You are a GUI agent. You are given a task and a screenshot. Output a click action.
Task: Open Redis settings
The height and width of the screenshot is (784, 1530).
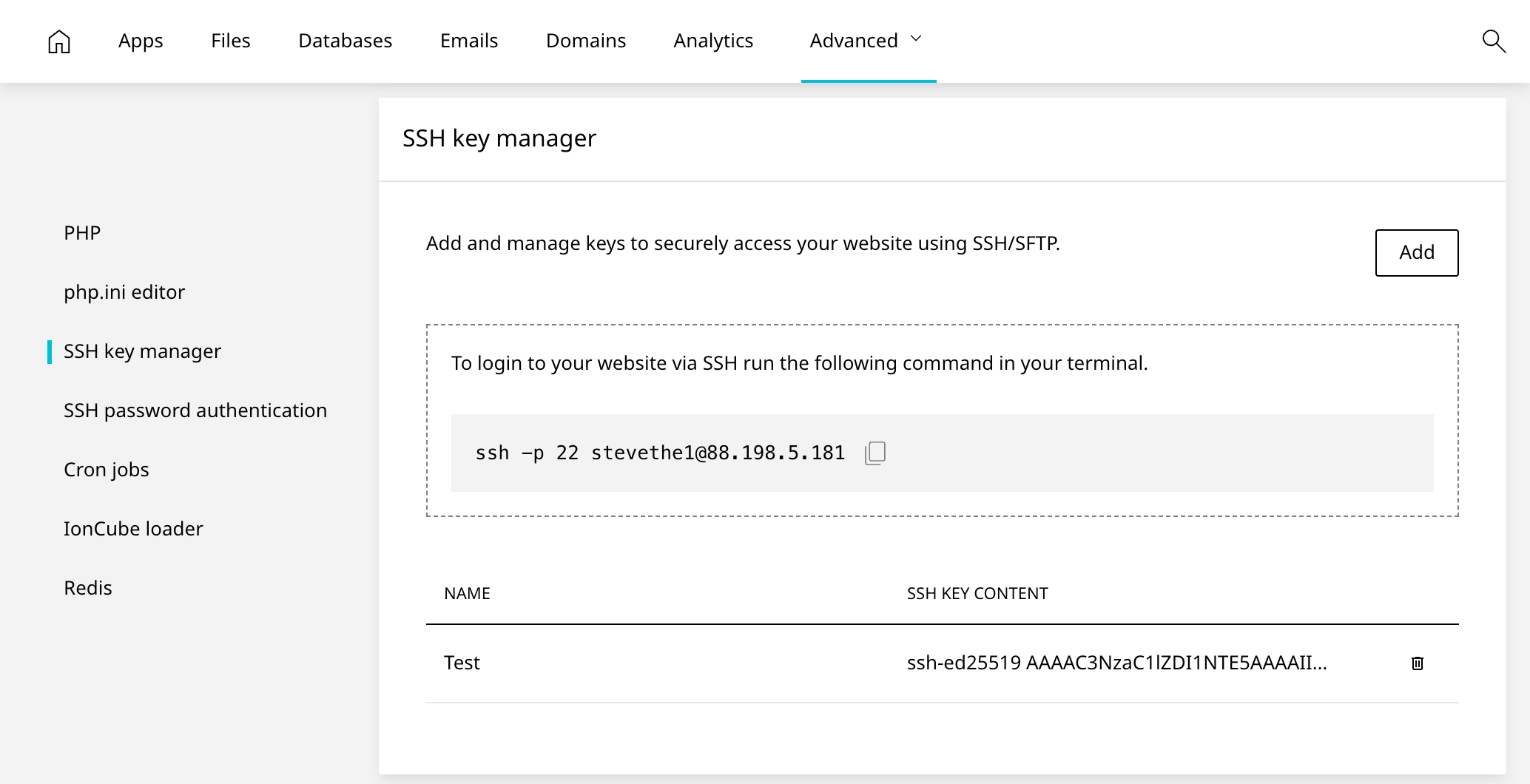(x=88, y=588)
